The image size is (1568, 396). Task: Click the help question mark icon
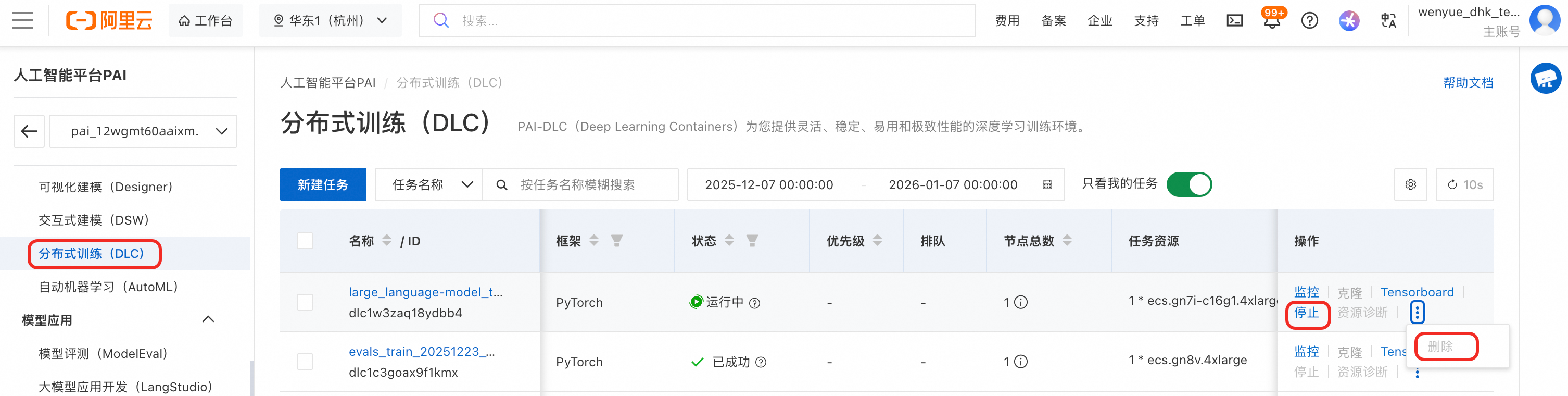pos(1309,21)
